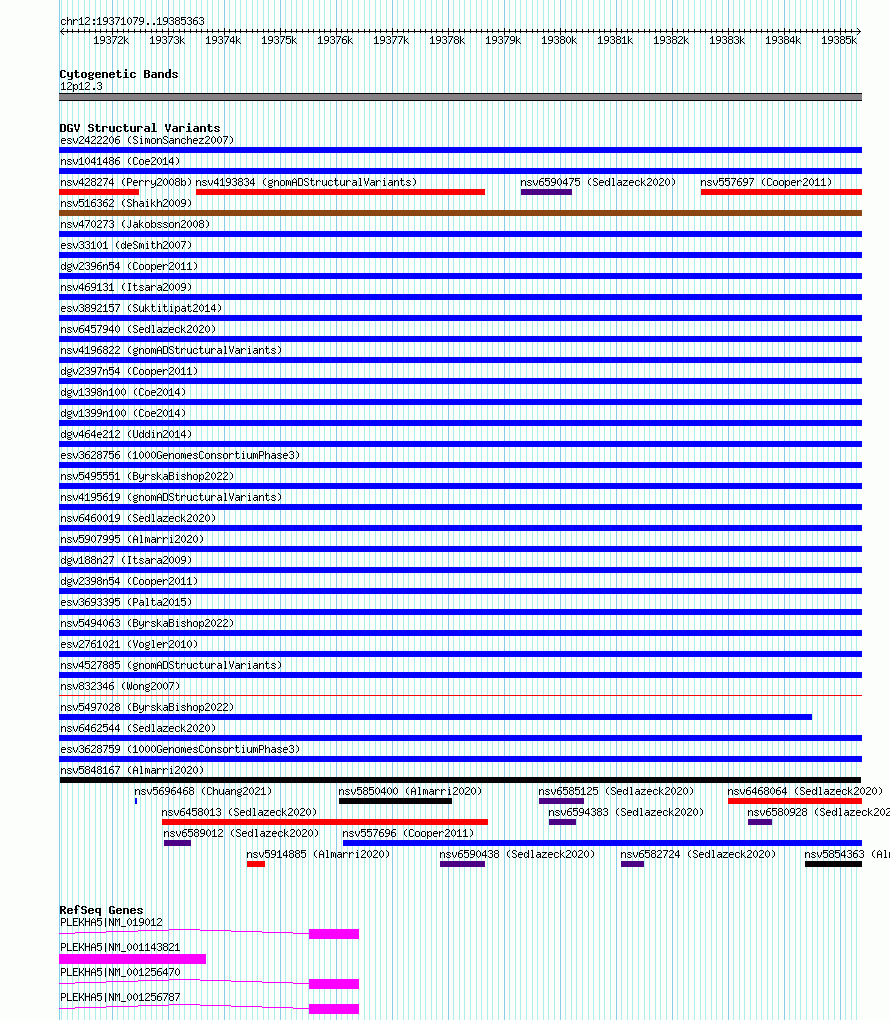
Task: Click the black nsv5854363 variant bar
Action: (833, 864)
